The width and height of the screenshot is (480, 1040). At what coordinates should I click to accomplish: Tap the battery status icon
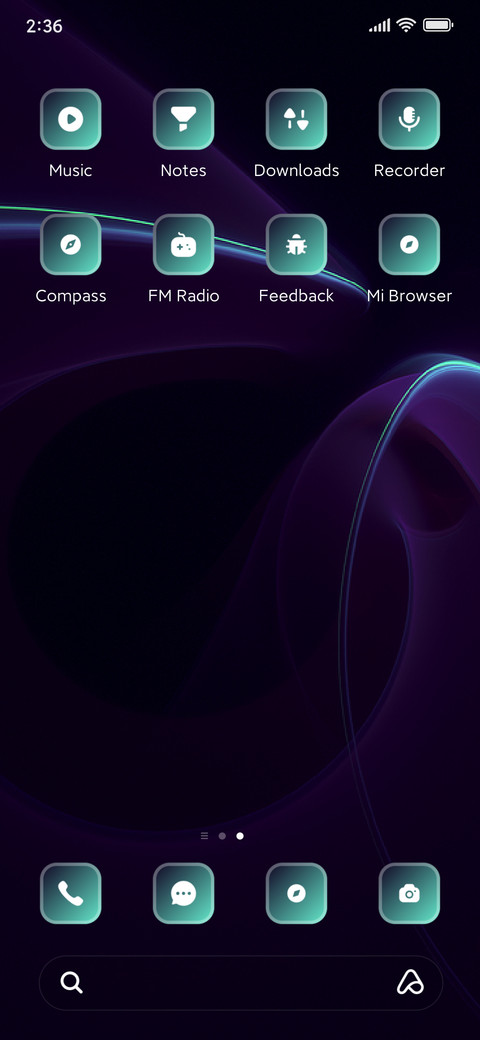coord(438,25)
